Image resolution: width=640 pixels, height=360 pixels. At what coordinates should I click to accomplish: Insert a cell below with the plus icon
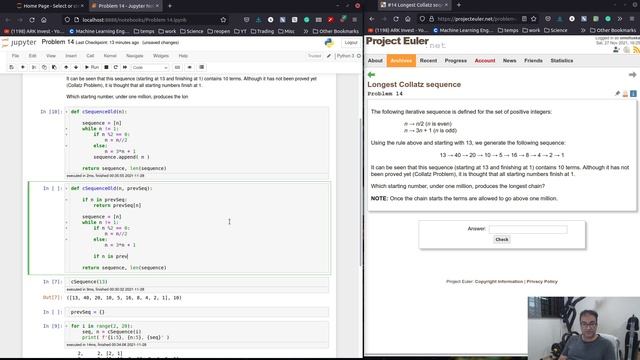pos(23,67)
